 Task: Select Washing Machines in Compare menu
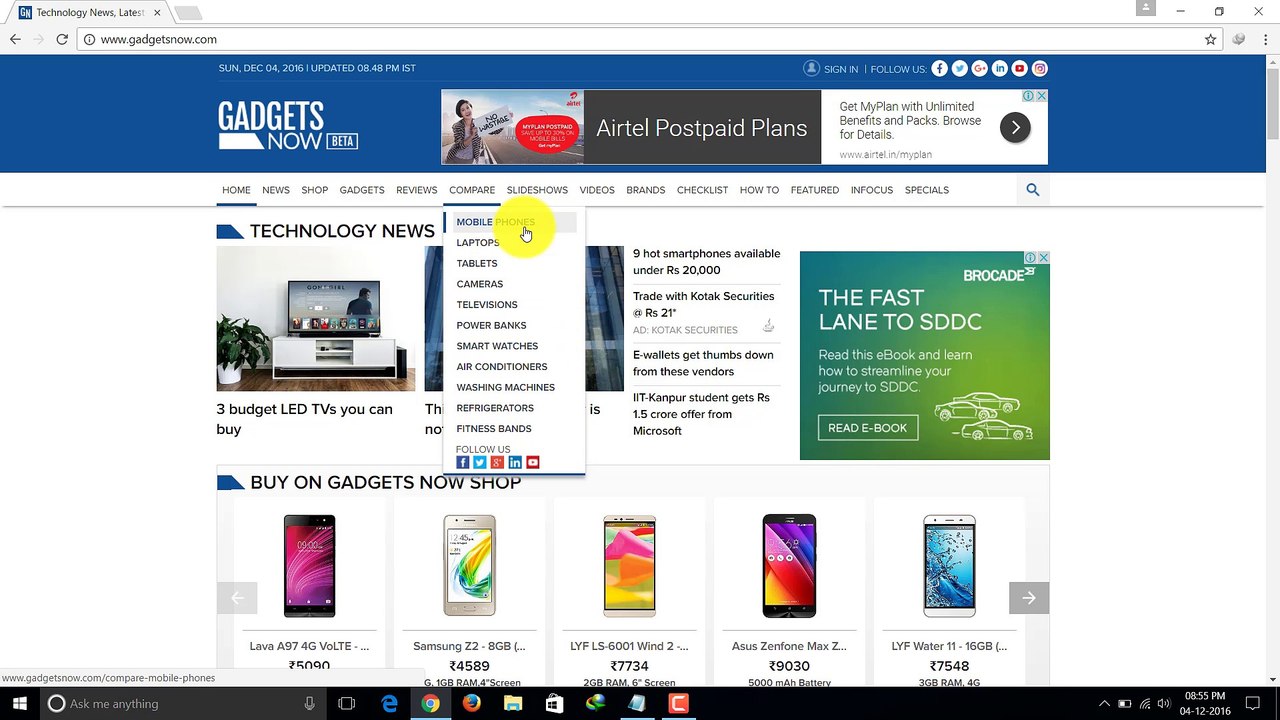(506, 388)
